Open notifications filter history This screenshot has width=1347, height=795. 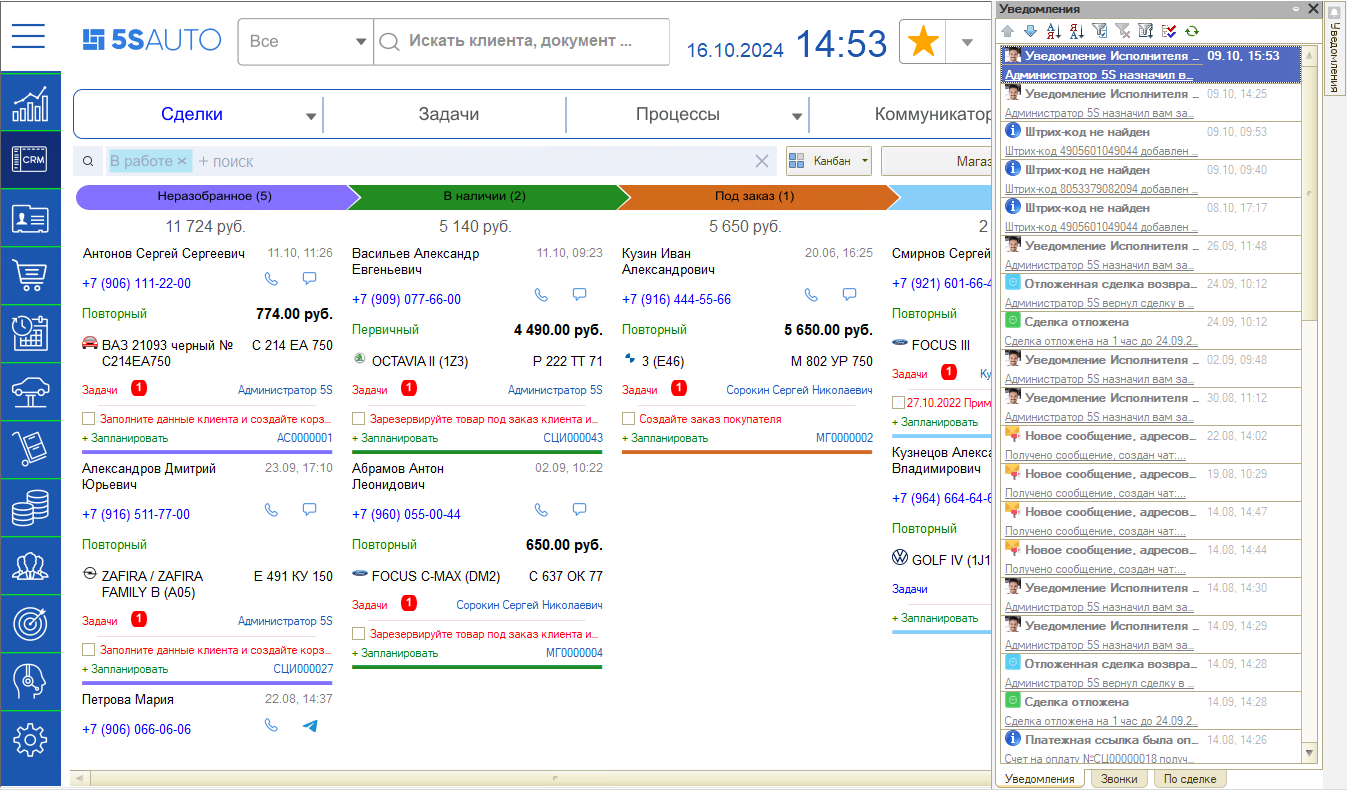(x=1146, y=31)
